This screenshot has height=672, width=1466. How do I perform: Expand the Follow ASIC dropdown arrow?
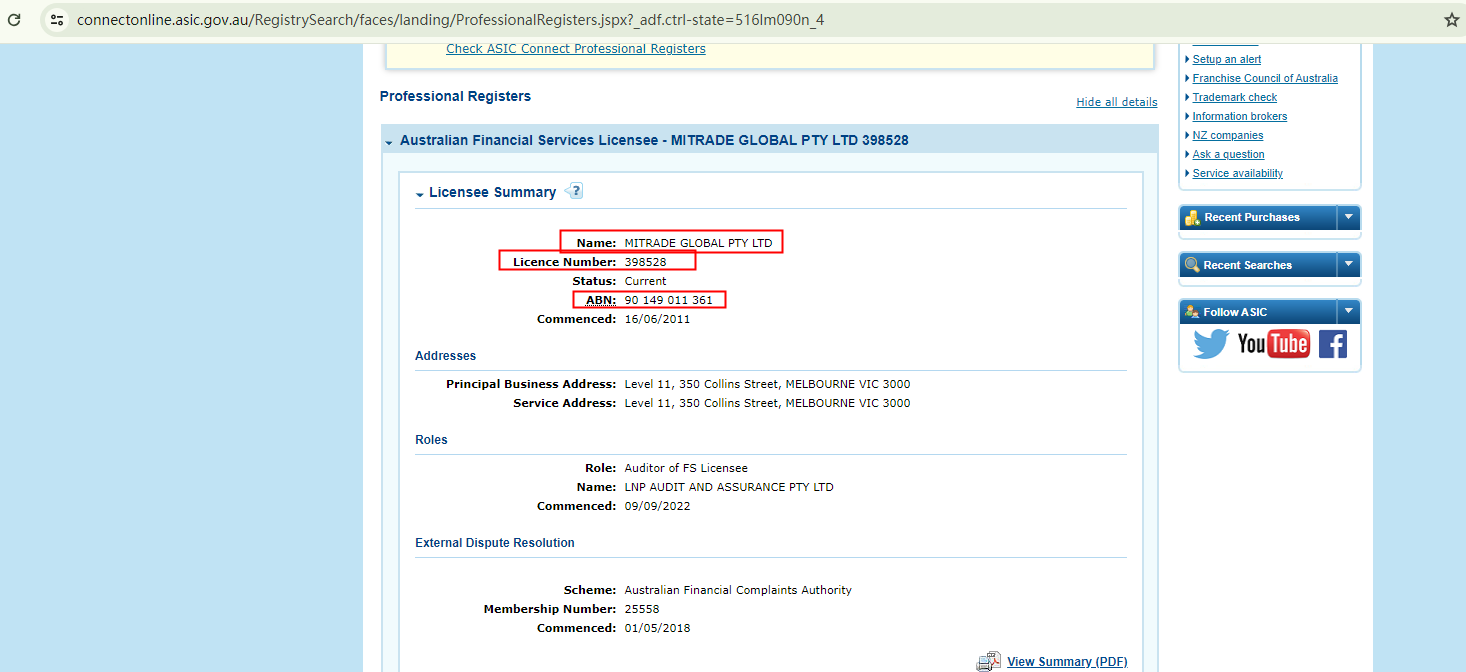point(1349,312)
